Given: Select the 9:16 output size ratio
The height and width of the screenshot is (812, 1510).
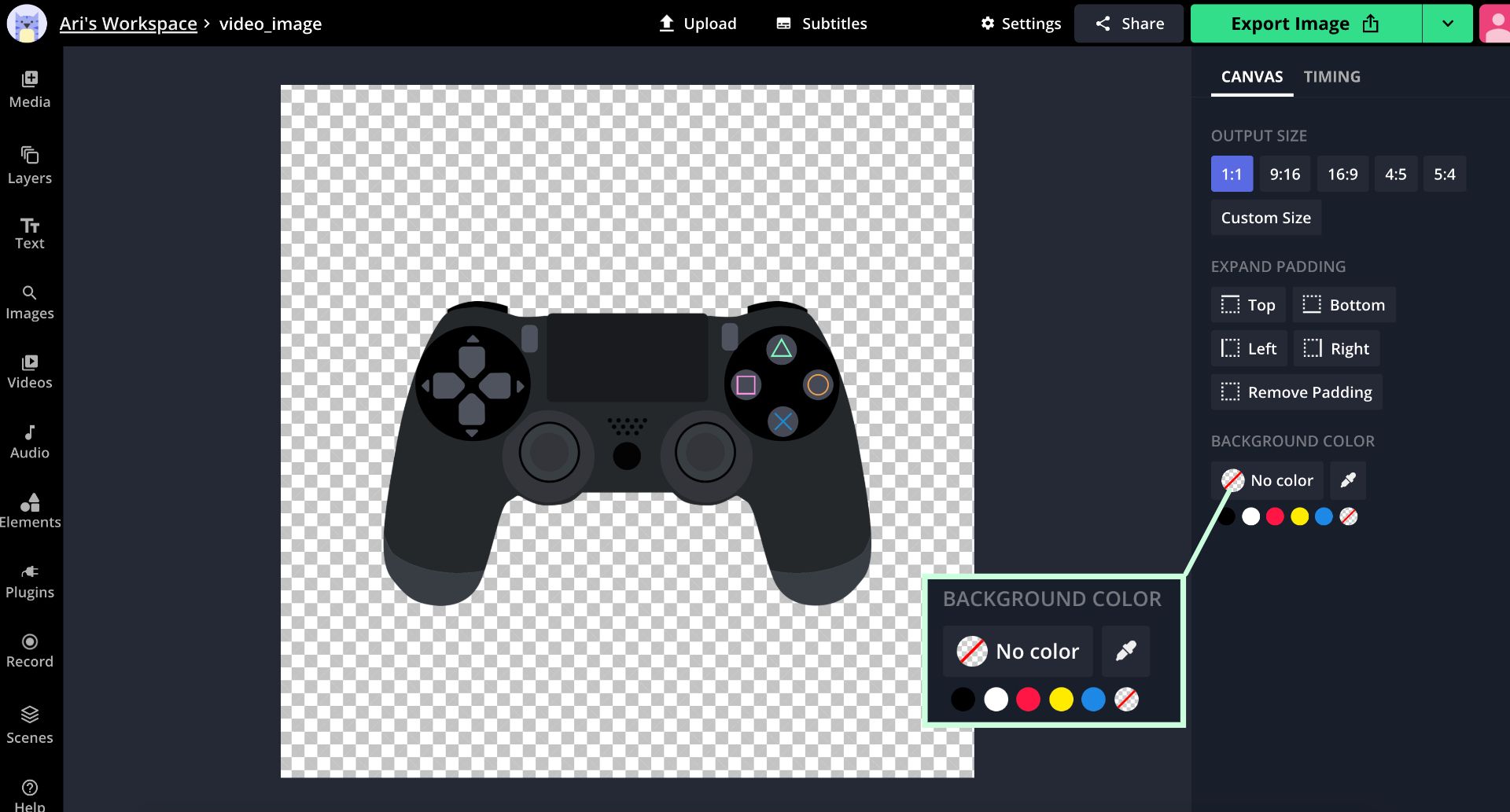Looking at the screenshot, I should coord(1284,175).
